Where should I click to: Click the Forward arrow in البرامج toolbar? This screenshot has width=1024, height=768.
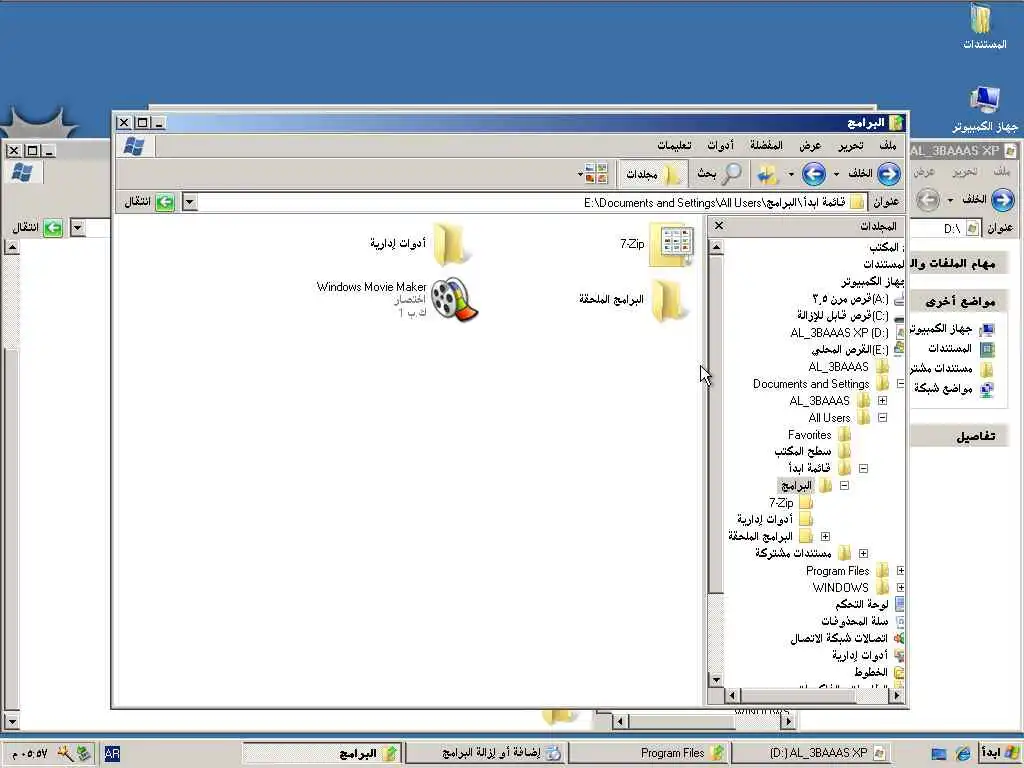[x=814, y=174]
